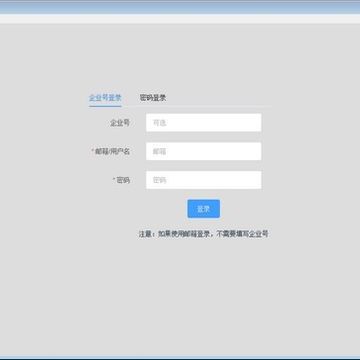Focus the 密码 input field
360x360 pixels.
[x=204, y=180]
